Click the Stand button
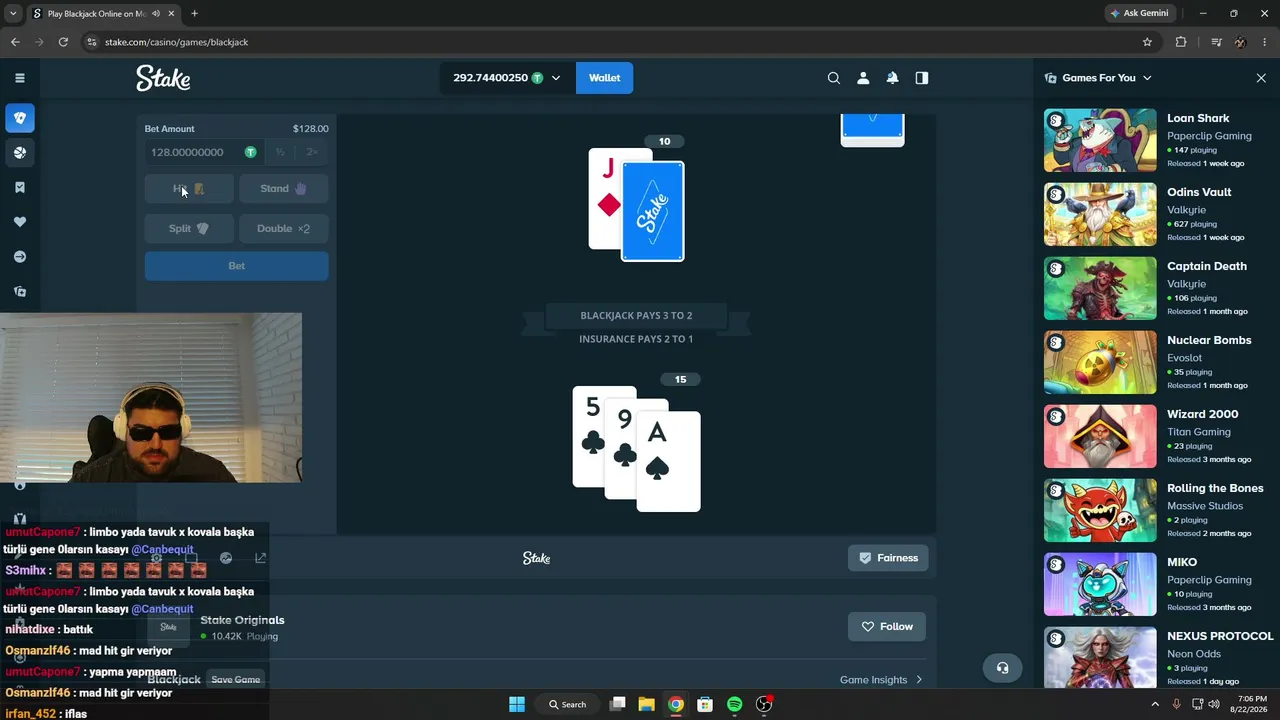Screen dimensions: 1280x720 pos(283,188)
